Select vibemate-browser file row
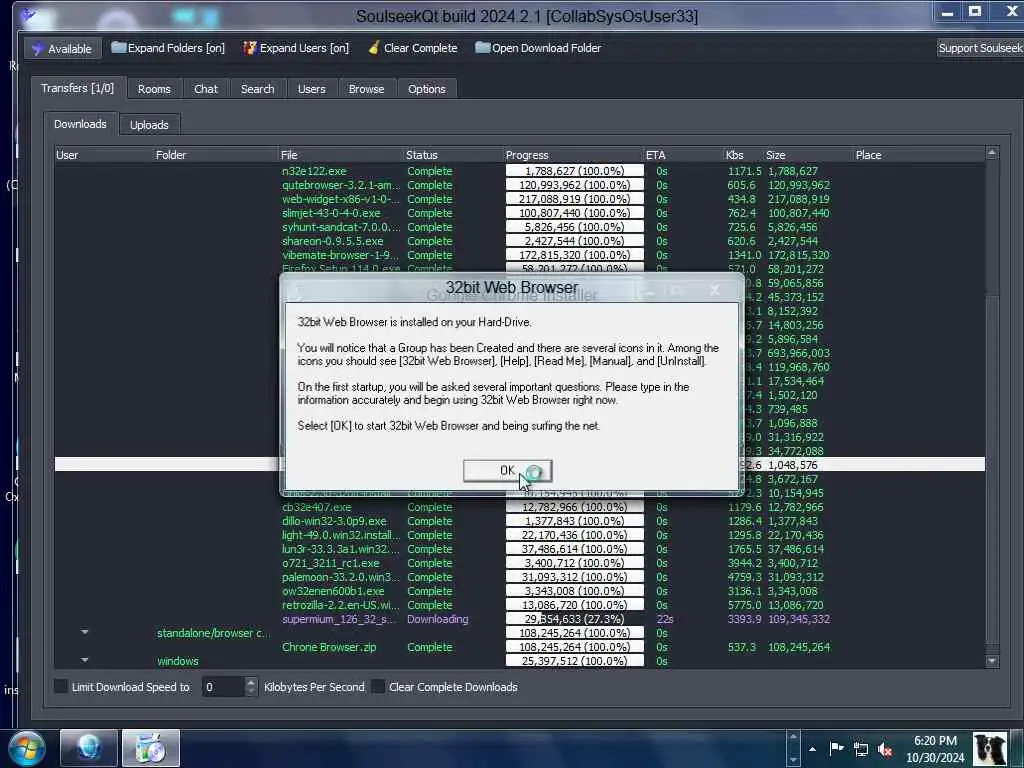1024x768 pixels. (x=340, y=255)
